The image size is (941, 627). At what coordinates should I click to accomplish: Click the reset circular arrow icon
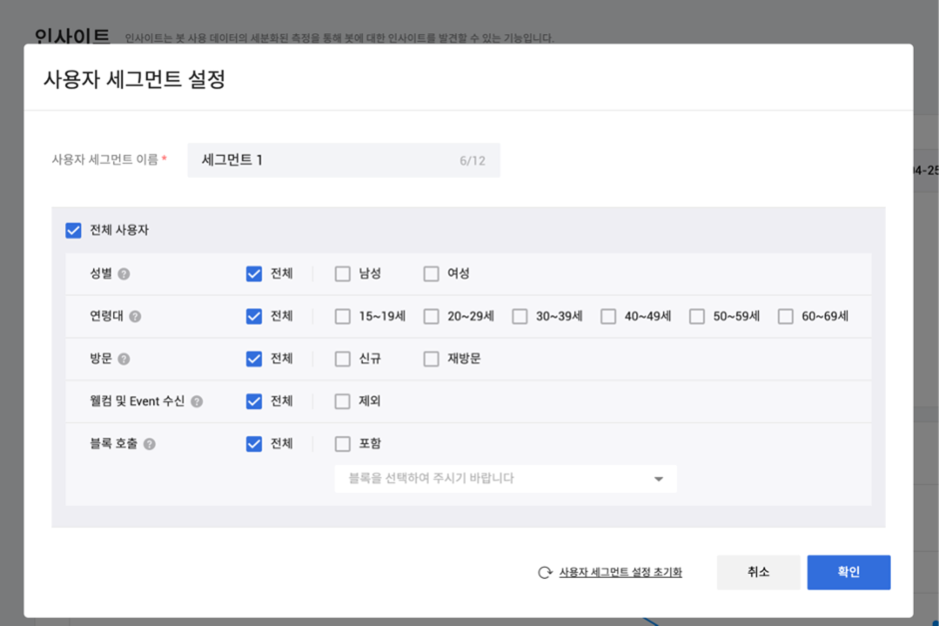pos(545,573)
